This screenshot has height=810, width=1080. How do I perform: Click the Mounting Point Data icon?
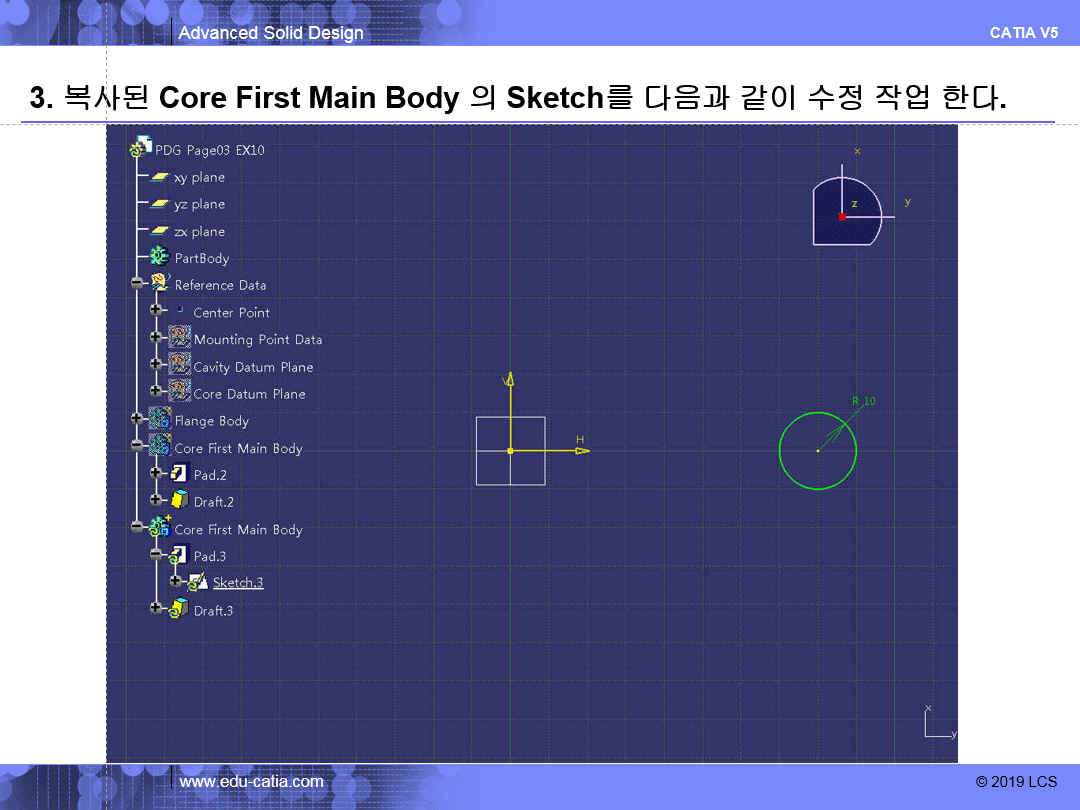coord(179,340)
